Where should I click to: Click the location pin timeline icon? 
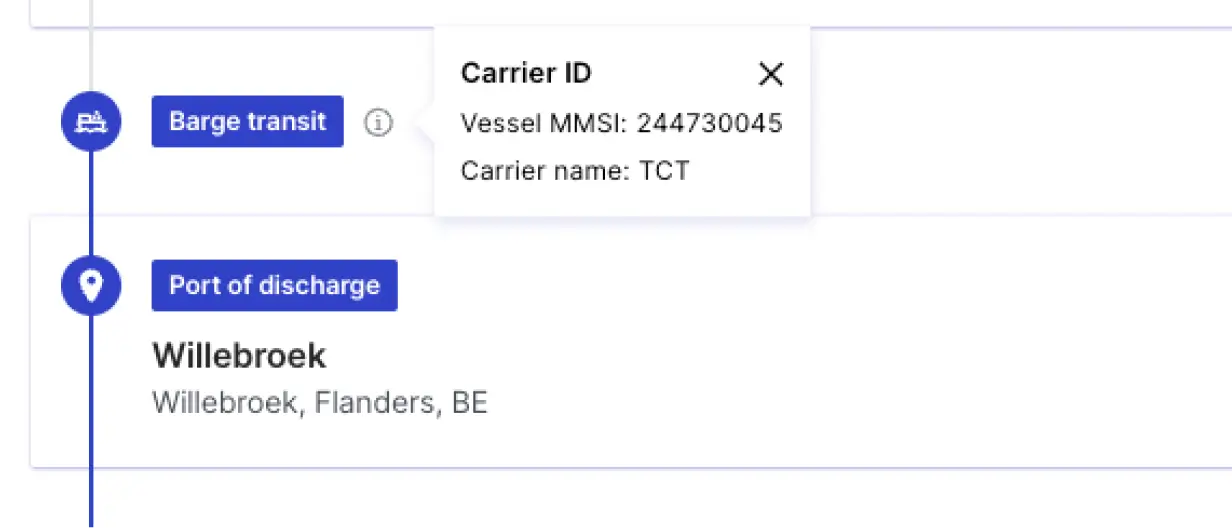[91, 286]
